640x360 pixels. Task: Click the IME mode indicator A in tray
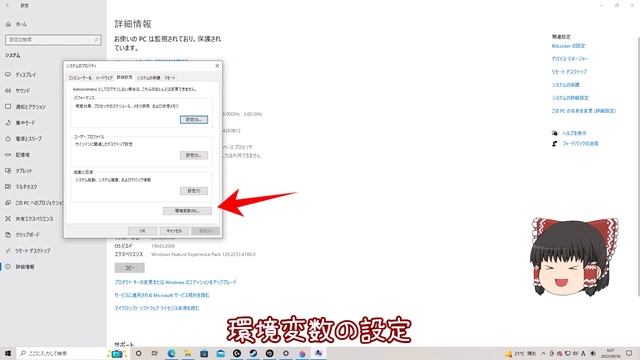coord(584,353)
